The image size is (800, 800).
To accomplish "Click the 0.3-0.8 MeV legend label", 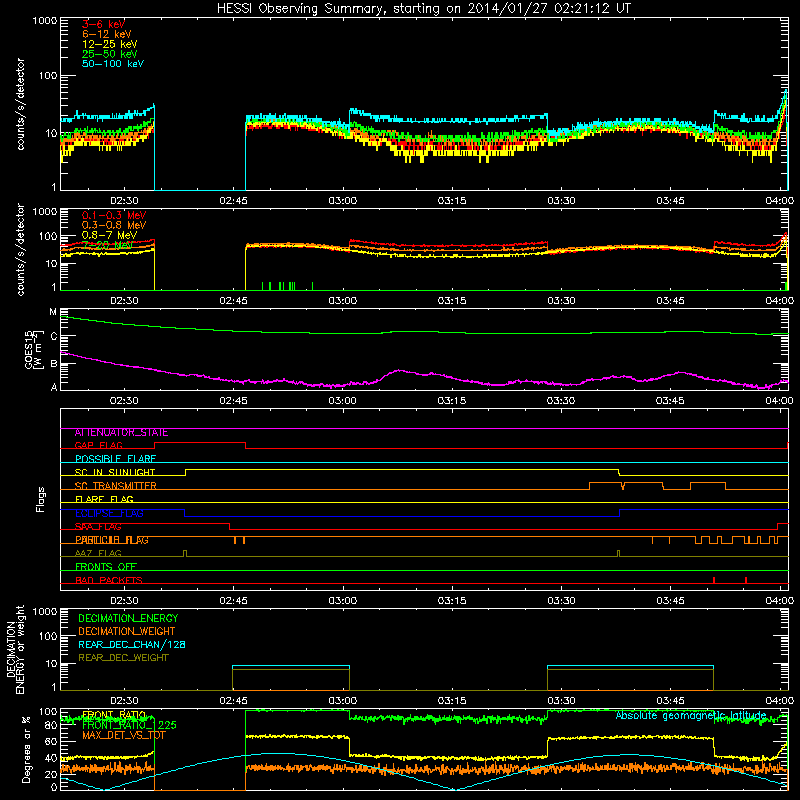I will [x=114, y=225].
